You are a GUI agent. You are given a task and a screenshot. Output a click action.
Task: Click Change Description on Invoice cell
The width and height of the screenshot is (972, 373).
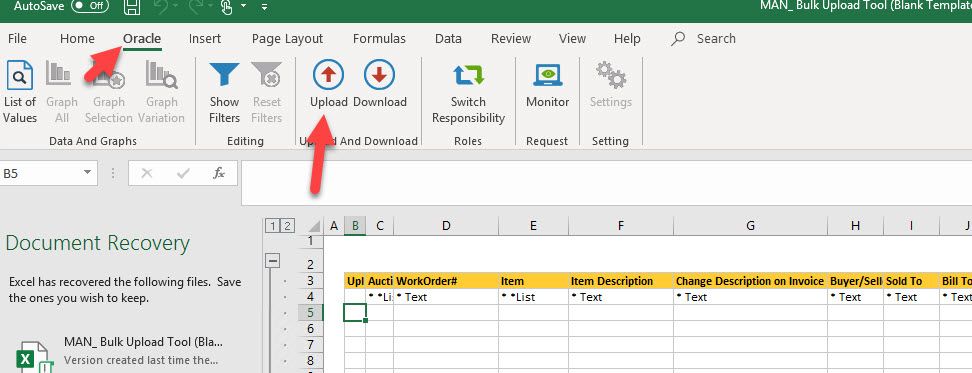click(751, 281)
